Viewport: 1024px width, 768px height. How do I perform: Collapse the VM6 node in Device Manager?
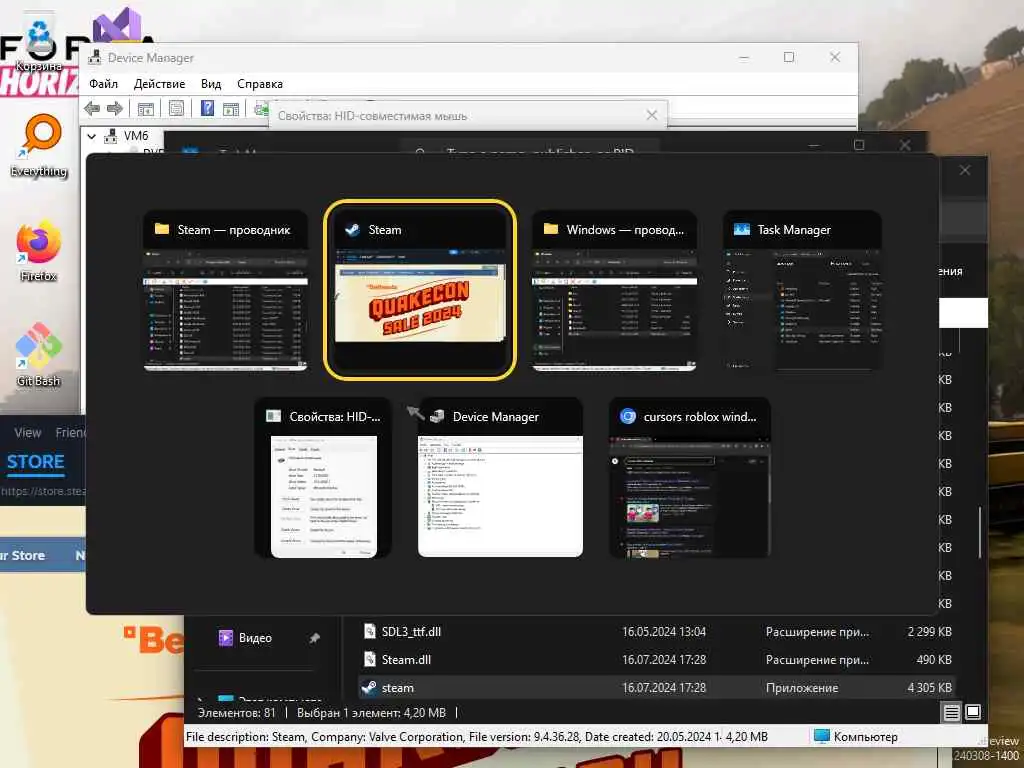pyautogui.click(x=92, y=136)
